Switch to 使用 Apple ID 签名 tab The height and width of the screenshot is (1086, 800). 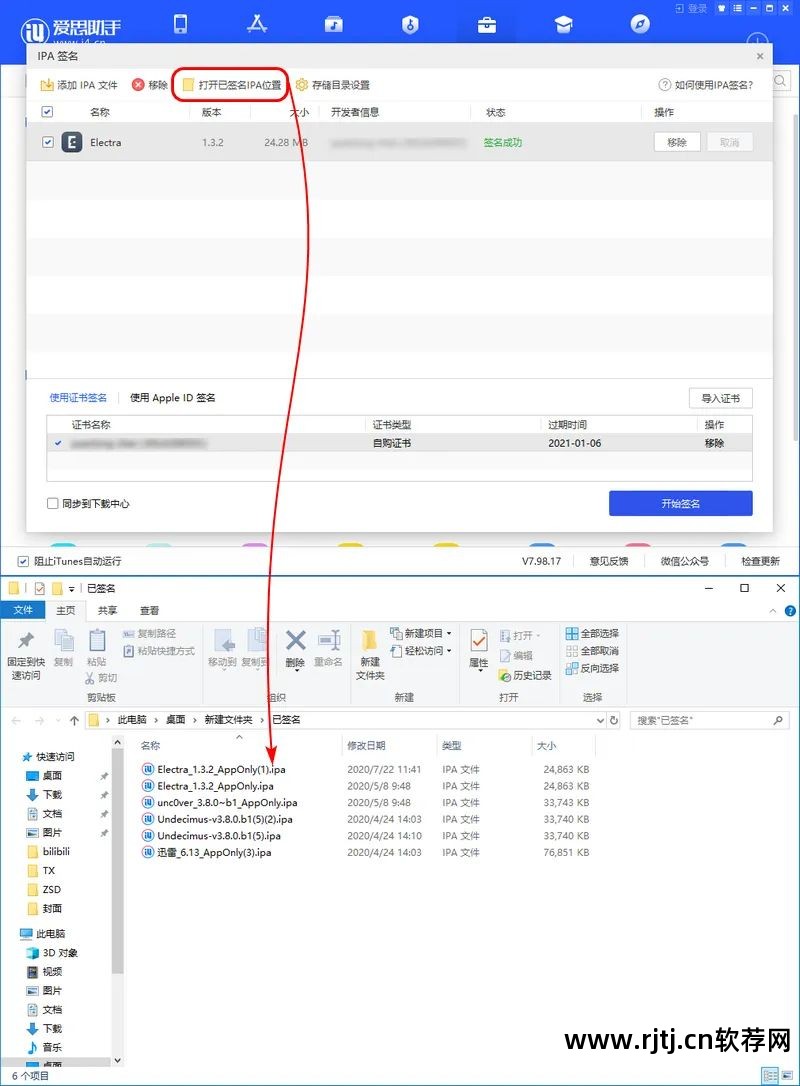pyautogui.click(x=172, y=398)
